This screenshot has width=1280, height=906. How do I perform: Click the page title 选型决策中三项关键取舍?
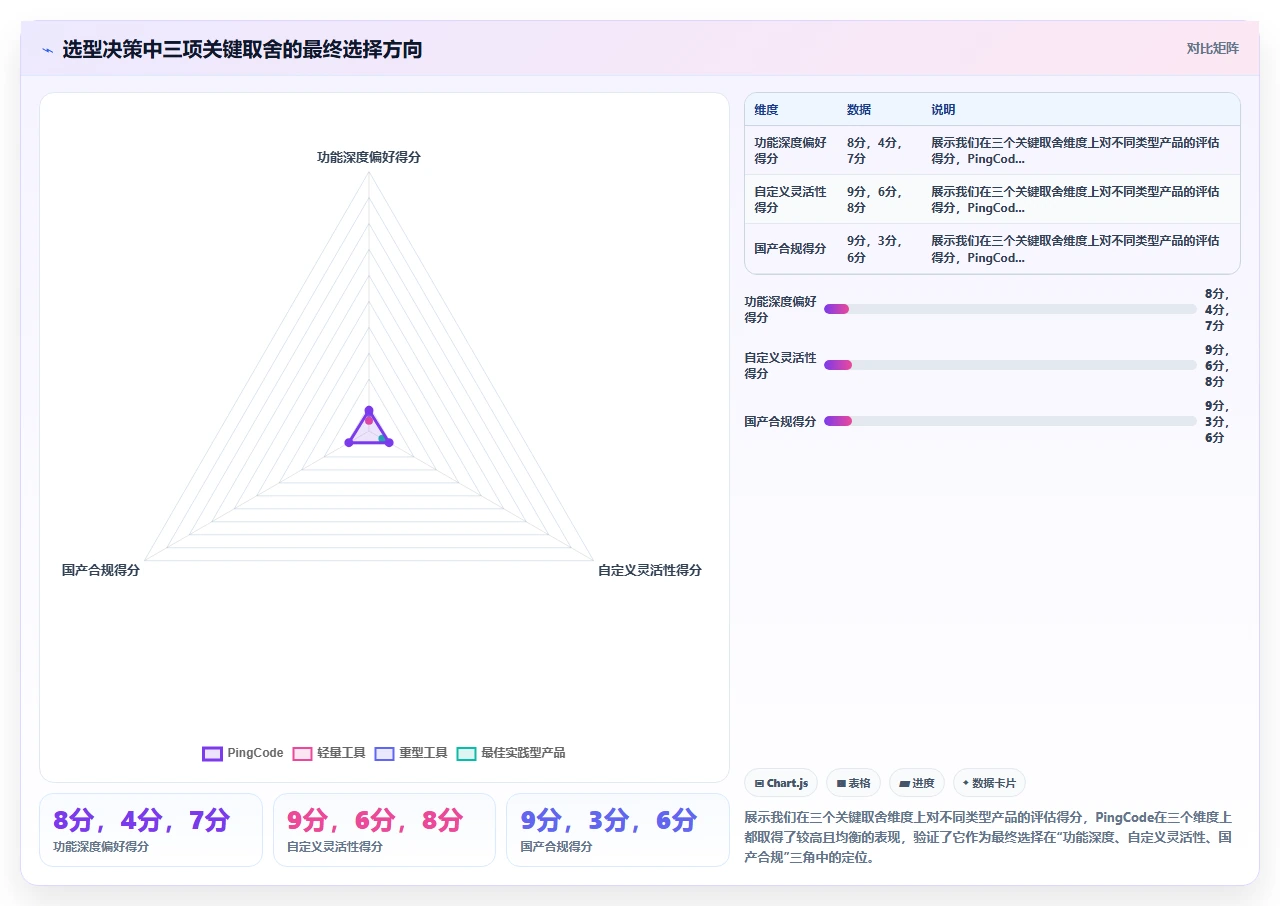tap(242, 49)
